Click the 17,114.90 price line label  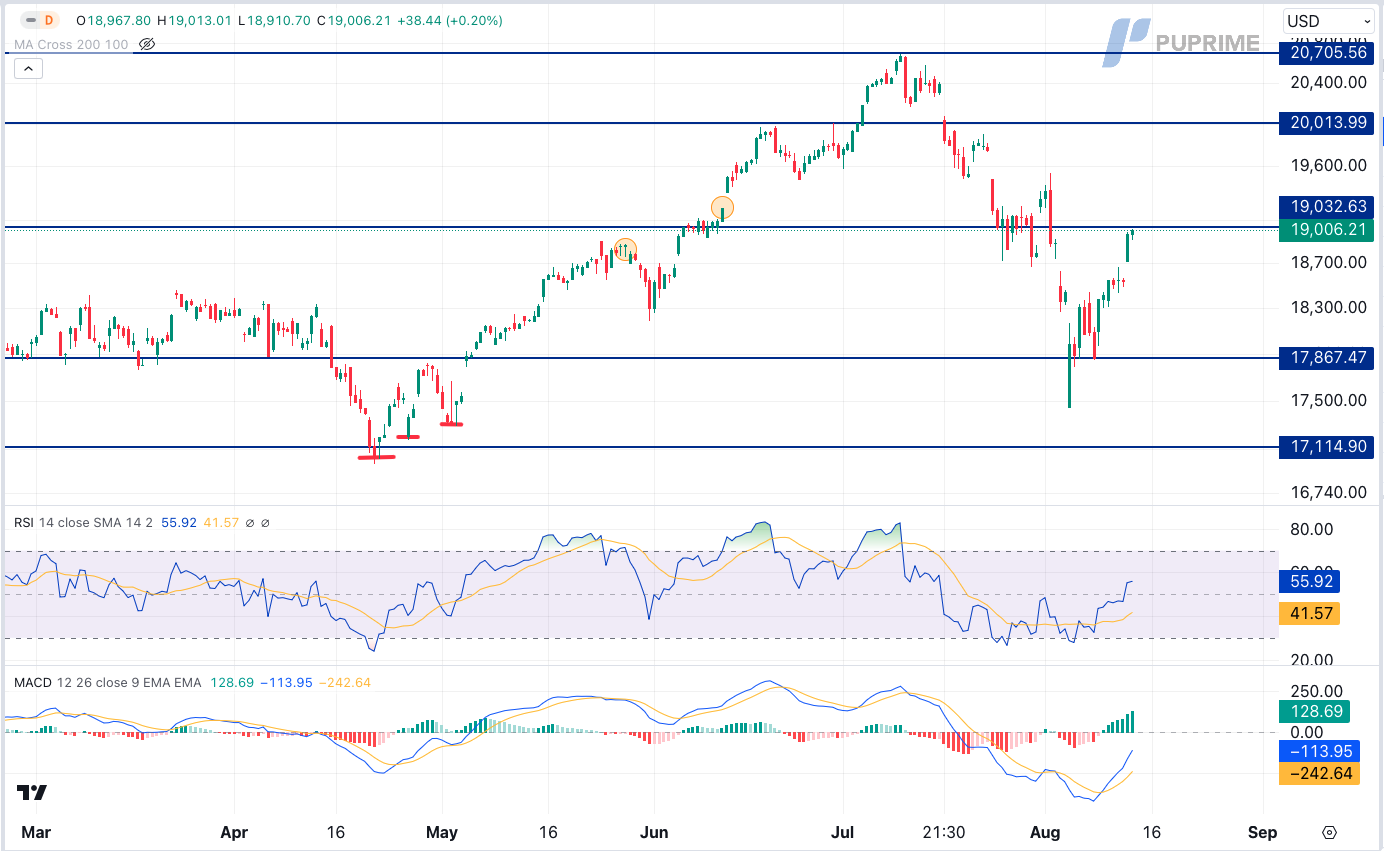(x=1327, y=447)
